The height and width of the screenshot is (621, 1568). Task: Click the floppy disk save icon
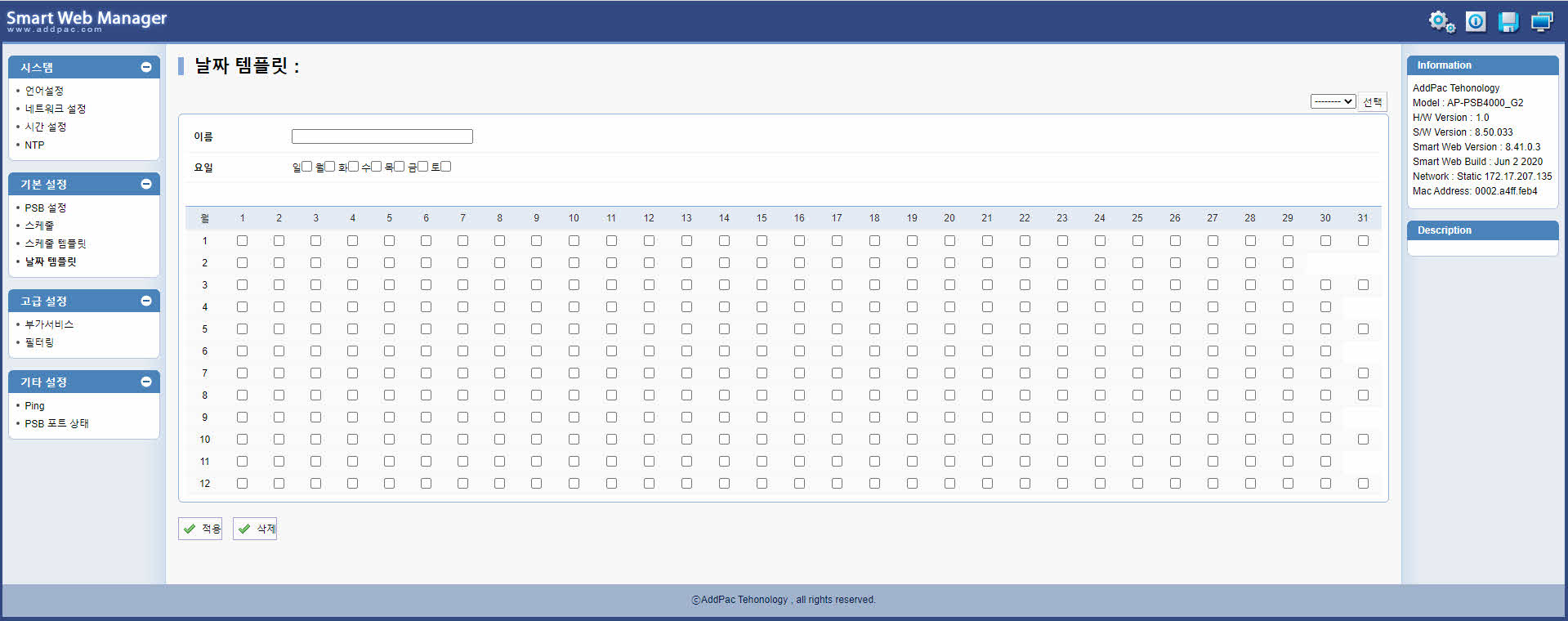(x=1508, y=22)
